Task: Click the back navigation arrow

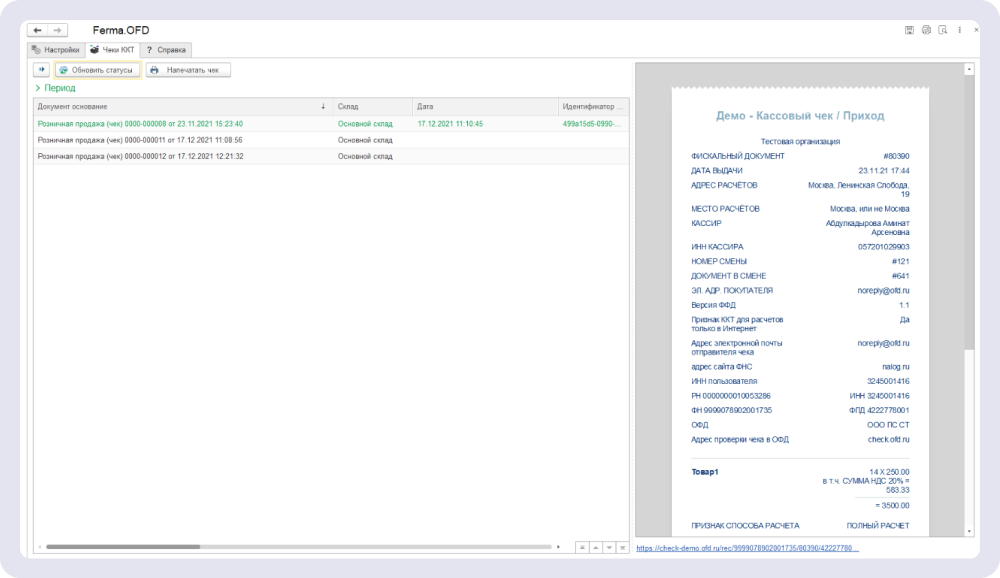Action: click(38, 31)
